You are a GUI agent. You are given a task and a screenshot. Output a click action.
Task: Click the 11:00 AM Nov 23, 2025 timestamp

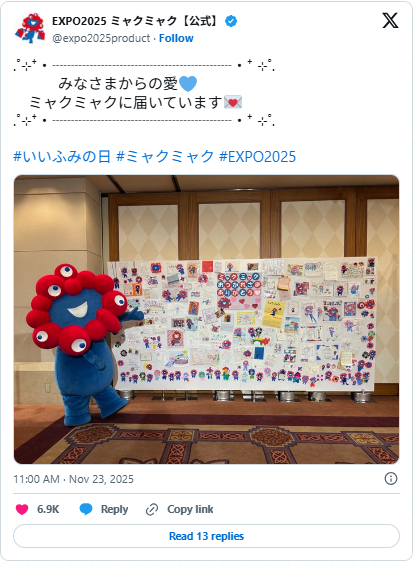pyautogui.click(x=73, y=479)
